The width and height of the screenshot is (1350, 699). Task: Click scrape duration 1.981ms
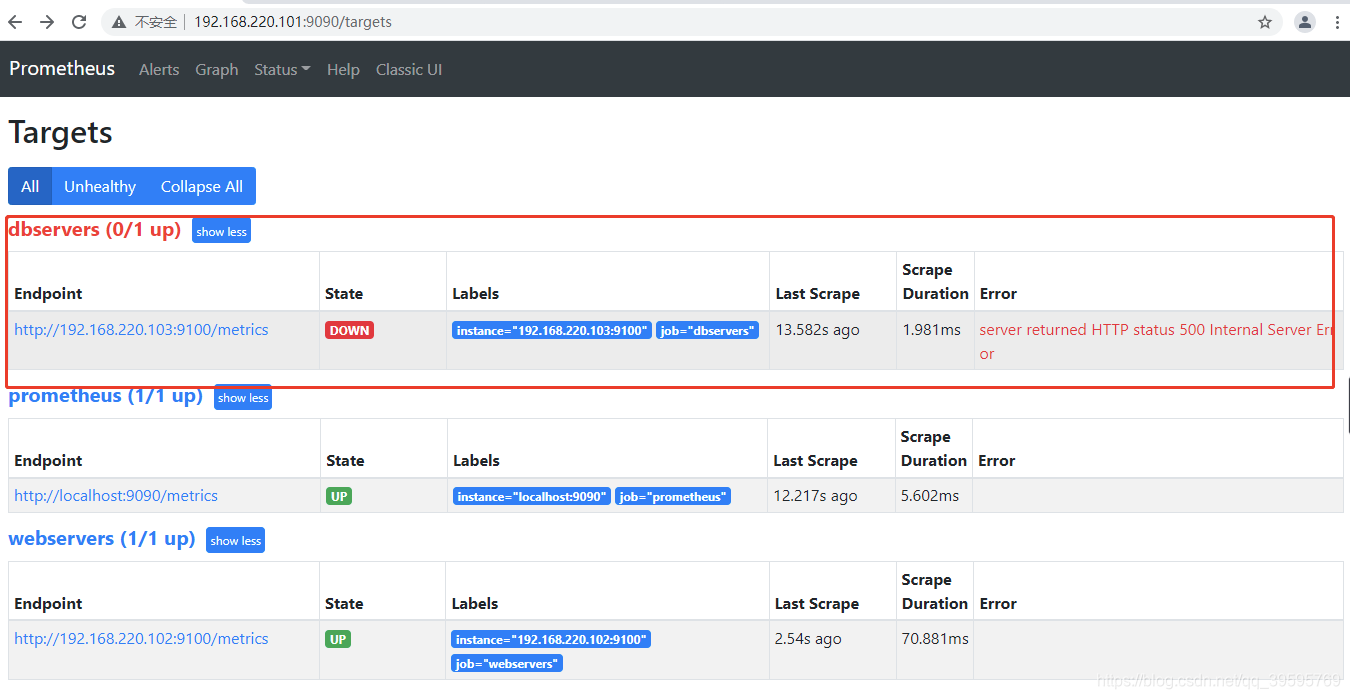point(931,330)
